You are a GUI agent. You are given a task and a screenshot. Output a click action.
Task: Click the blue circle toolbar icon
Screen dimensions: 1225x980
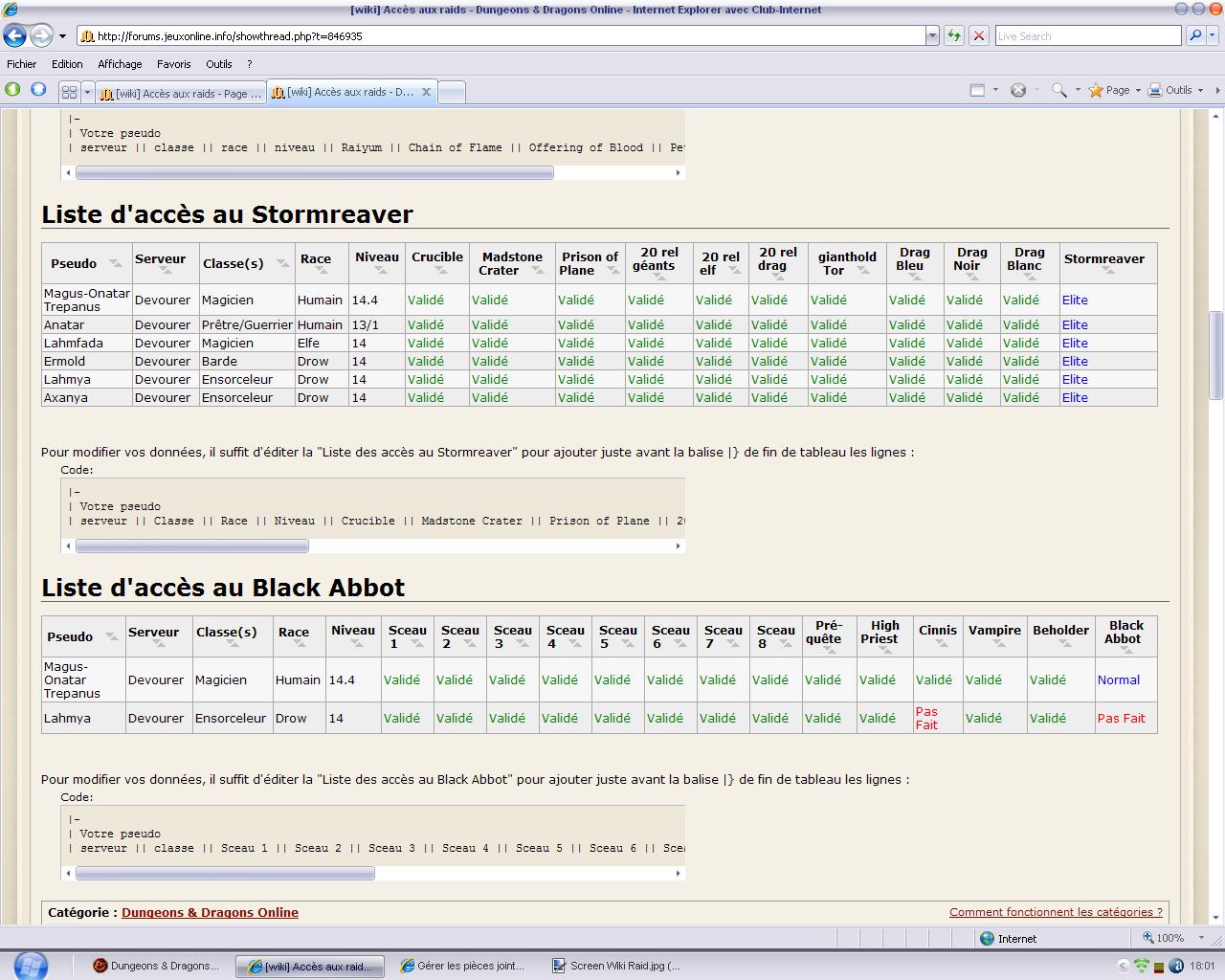(x=38, y=90)
